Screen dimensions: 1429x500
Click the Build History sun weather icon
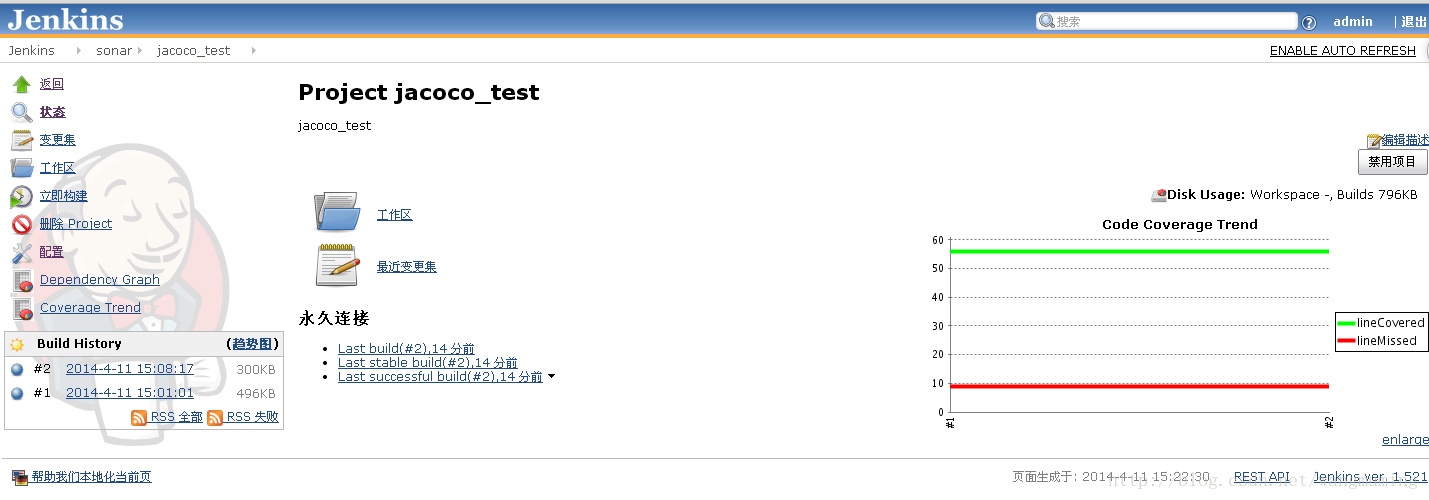(x=17, y=344)
